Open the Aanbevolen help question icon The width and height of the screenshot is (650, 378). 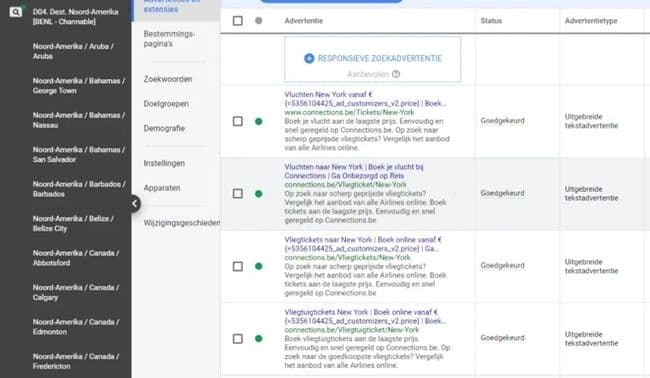pyautogui.click(x=396, y=74)
